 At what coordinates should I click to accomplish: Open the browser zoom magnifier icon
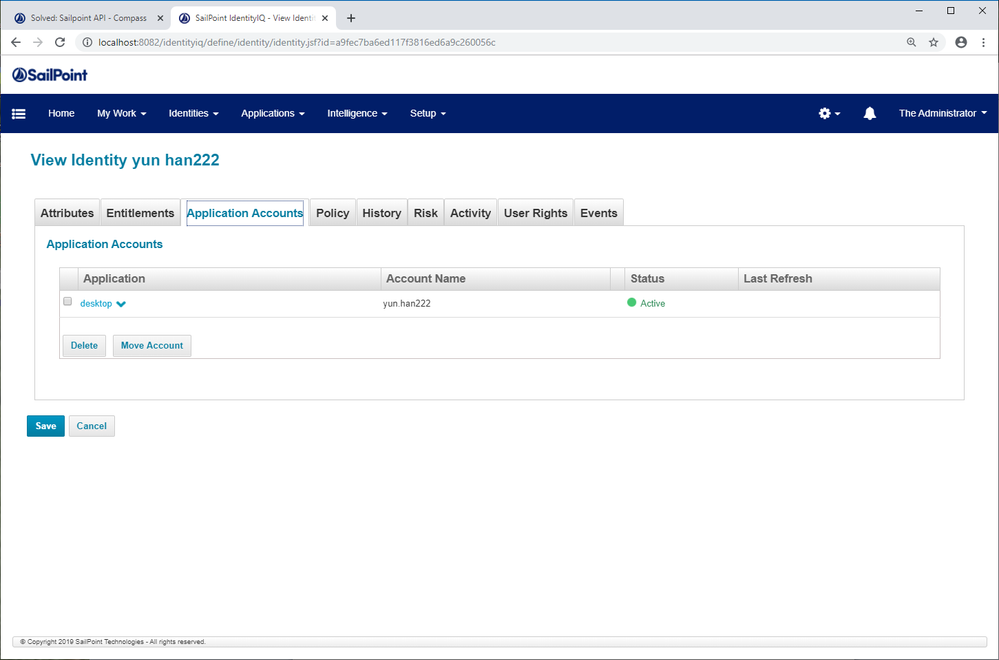(x=911, y=43)
